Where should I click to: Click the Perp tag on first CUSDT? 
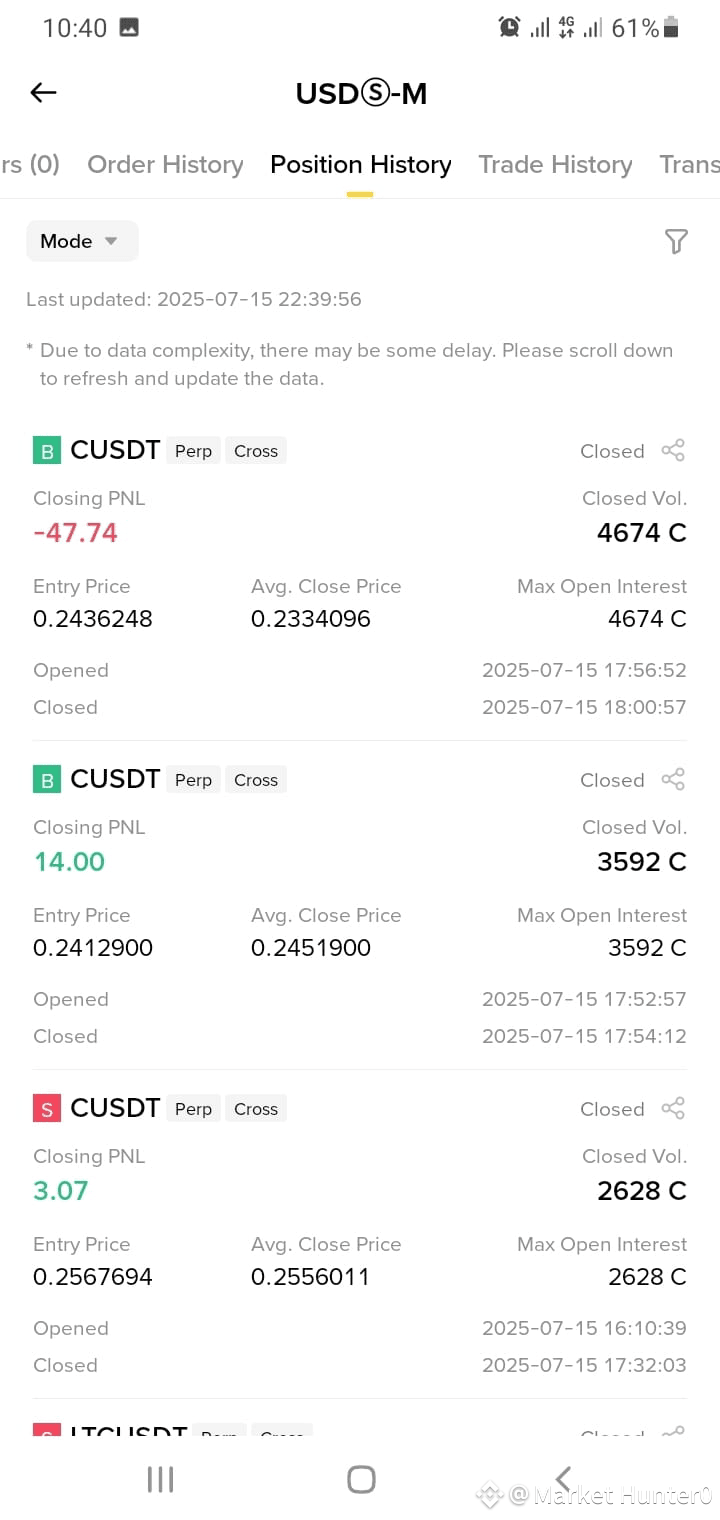click(x=193, y=451)
